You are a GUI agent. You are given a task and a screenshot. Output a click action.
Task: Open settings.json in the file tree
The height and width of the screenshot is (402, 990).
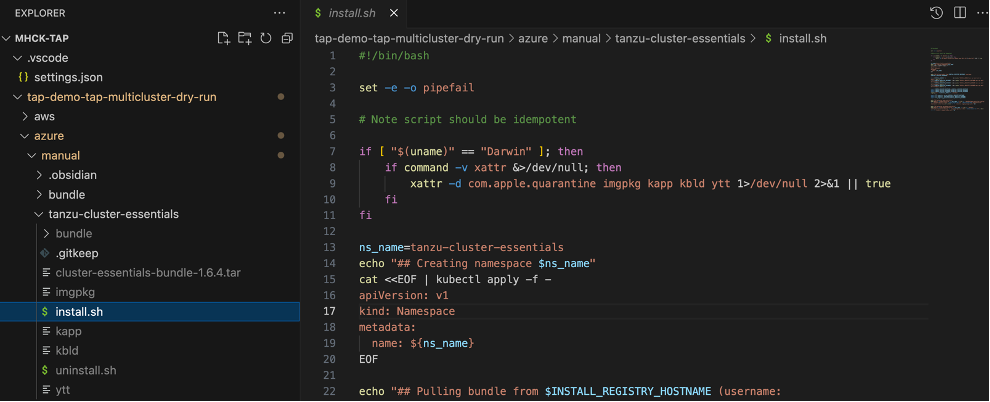click(x=68, y=77)
